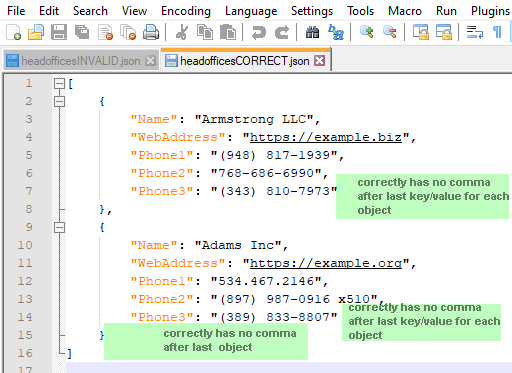The width and height of the screenshot is (512, 373).
Task: Click the Undo arrow icon
Action: (x=259, y=32)
